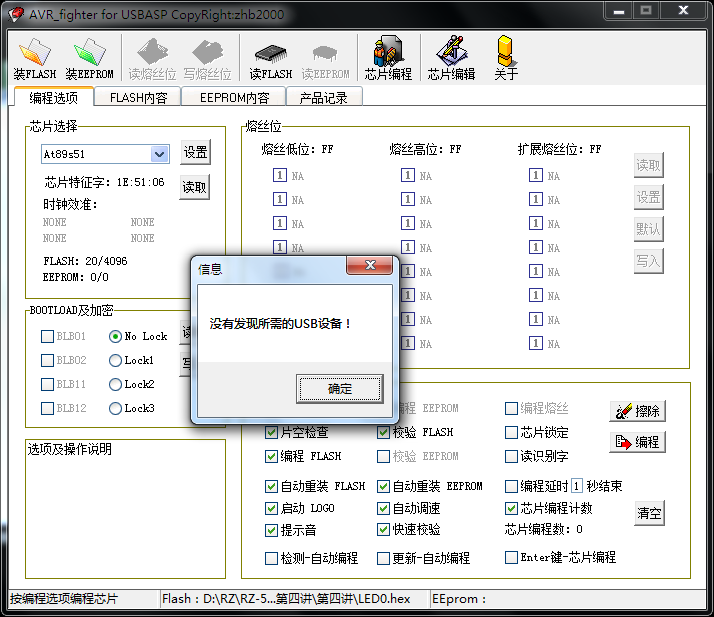This screenshot has height=617, width=714.
Task: Select the Lock1 radio button
Action: pyautogui.click(x=115, y=361)
